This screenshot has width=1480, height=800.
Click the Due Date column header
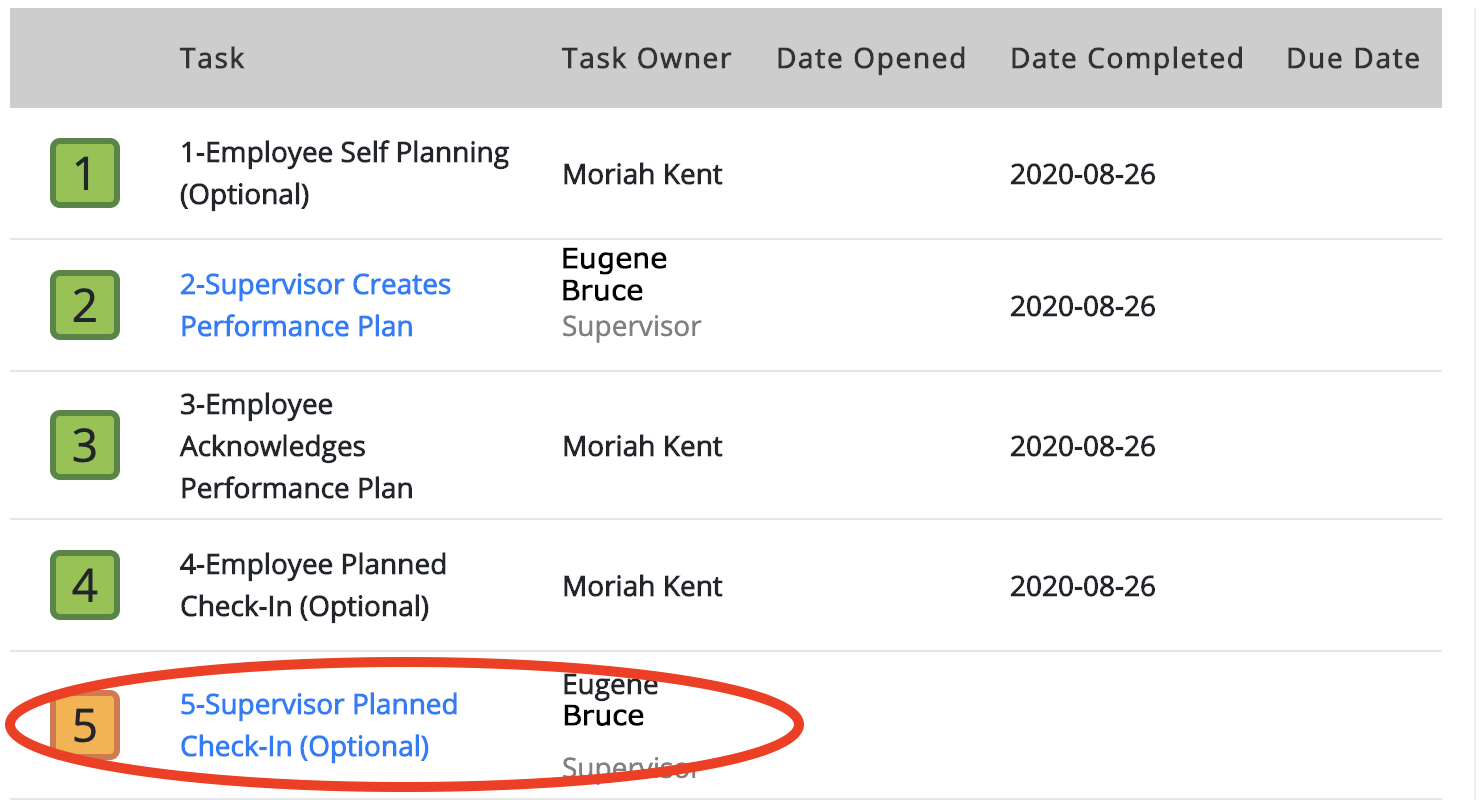(1353, 58)
